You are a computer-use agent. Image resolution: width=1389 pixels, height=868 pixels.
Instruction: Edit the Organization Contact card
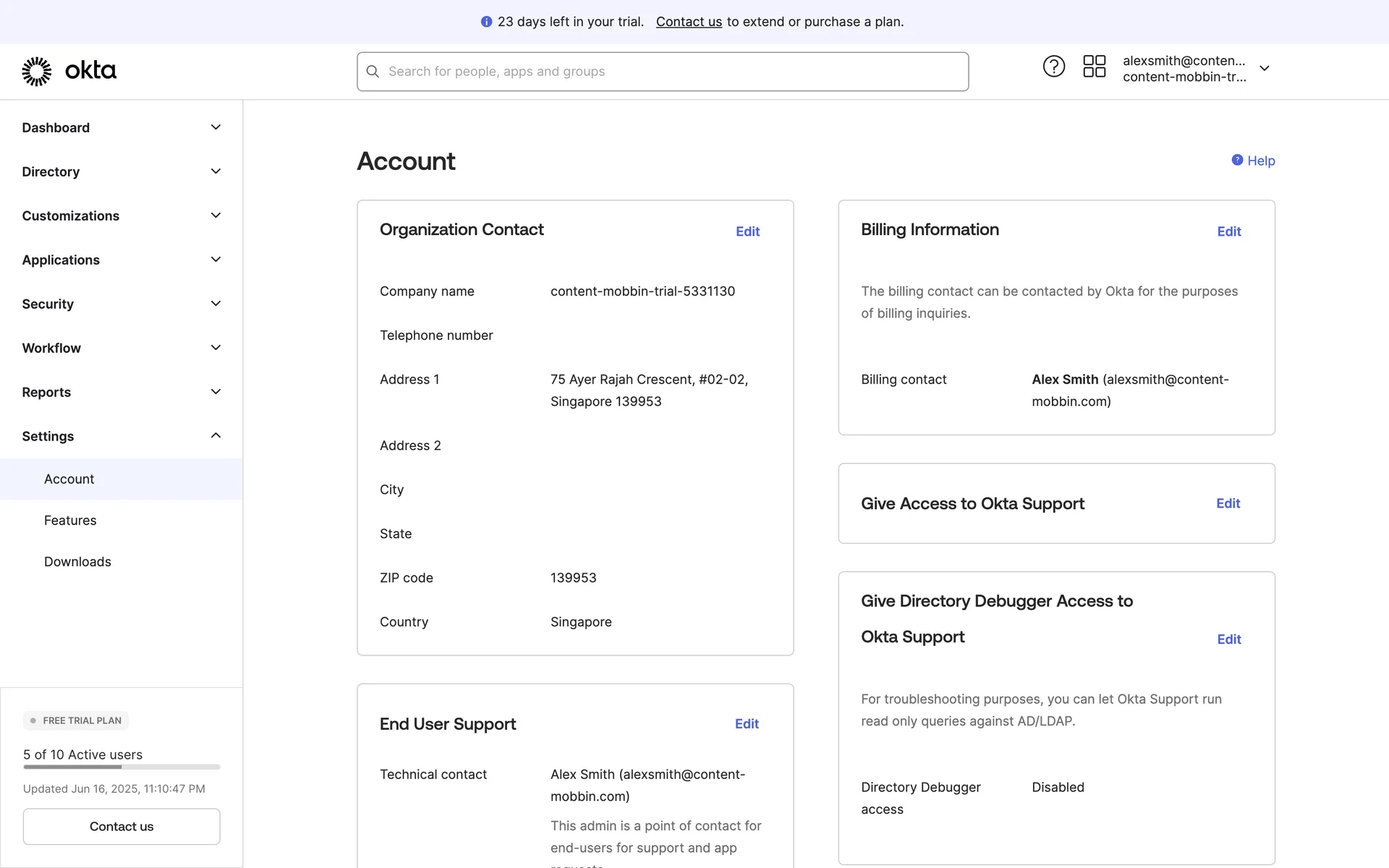click(747, 231)
